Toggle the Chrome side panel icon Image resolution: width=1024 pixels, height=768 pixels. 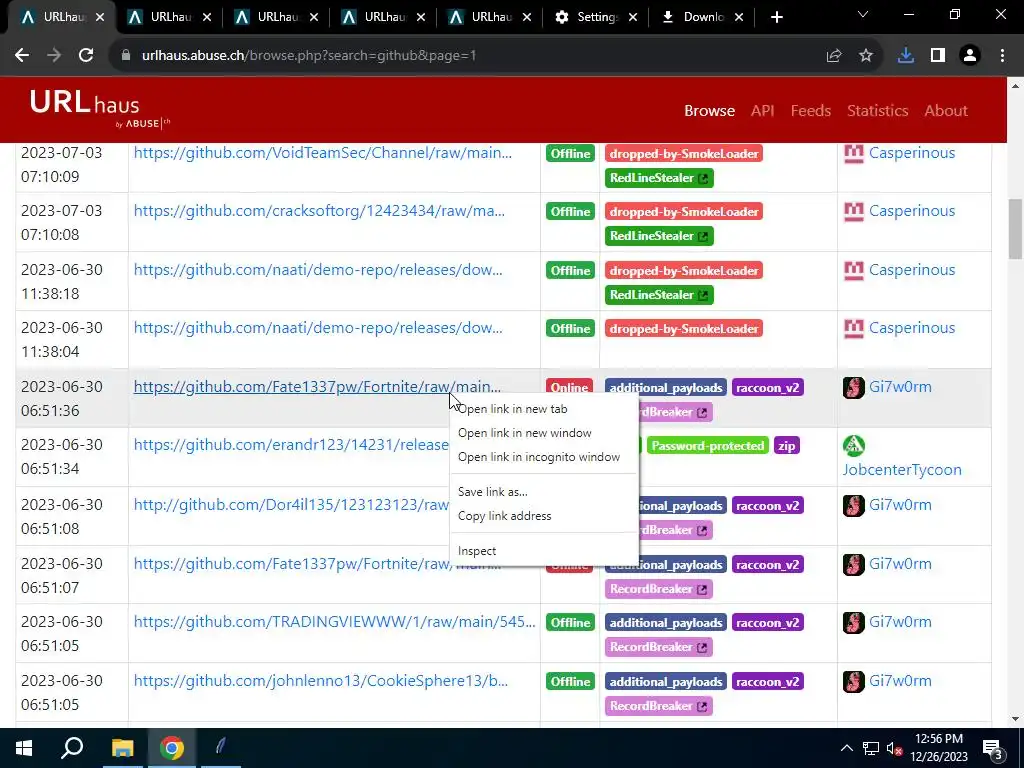938,56
